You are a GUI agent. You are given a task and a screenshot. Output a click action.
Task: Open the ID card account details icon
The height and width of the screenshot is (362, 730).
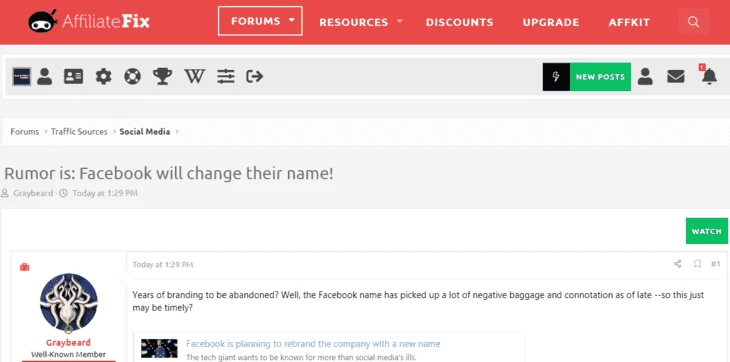coord(74,76)
